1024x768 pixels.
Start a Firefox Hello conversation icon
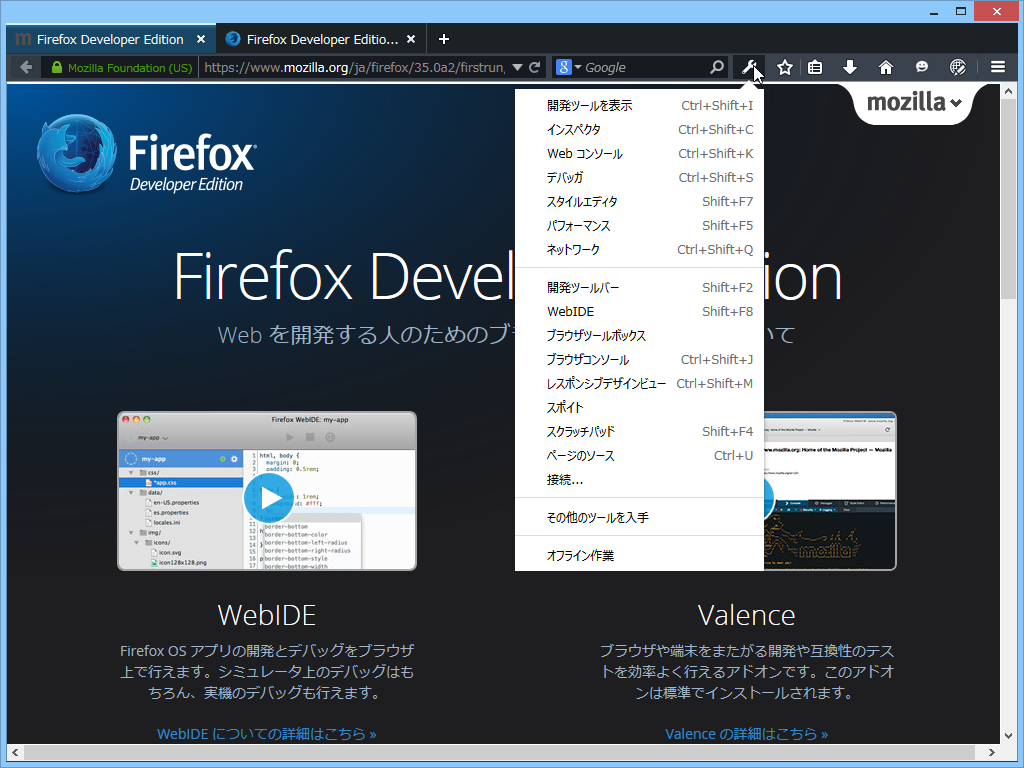(921, 66)
